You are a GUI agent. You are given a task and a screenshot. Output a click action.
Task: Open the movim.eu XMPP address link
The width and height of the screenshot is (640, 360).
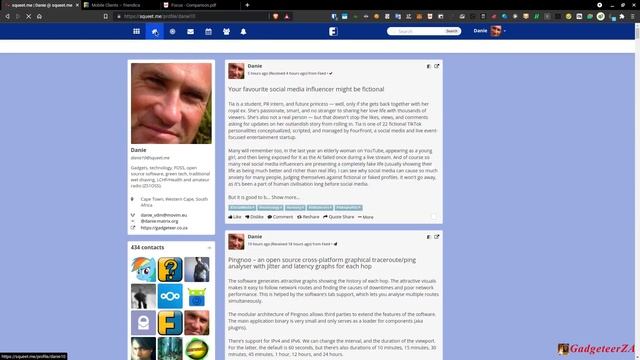point(164,215)
